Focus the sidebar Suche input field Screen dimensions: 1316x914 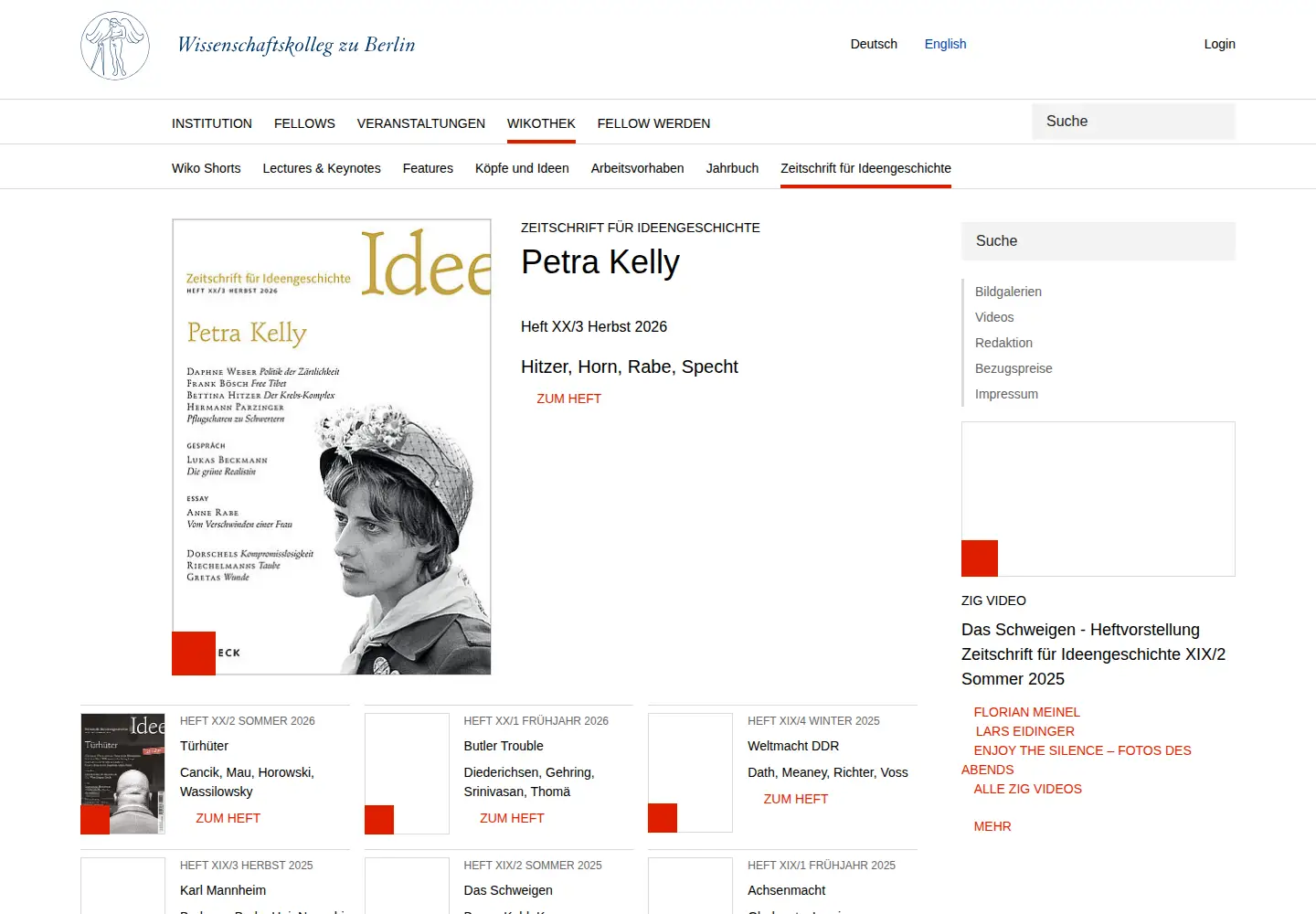point(1098,241)
